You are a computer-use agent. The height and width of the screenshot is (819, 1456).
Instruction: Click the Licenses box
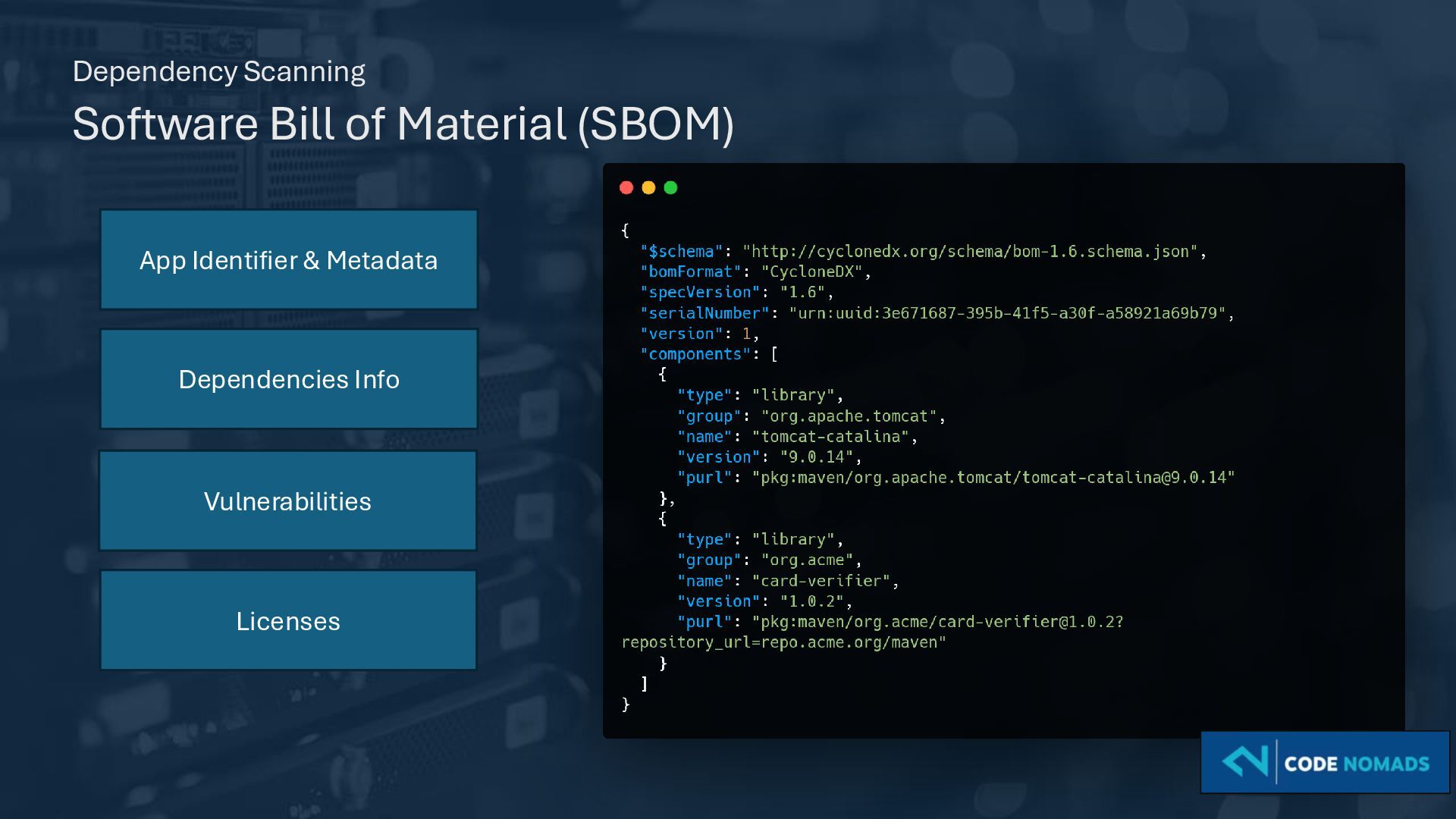pyautogui.click(x=287, y=621)
